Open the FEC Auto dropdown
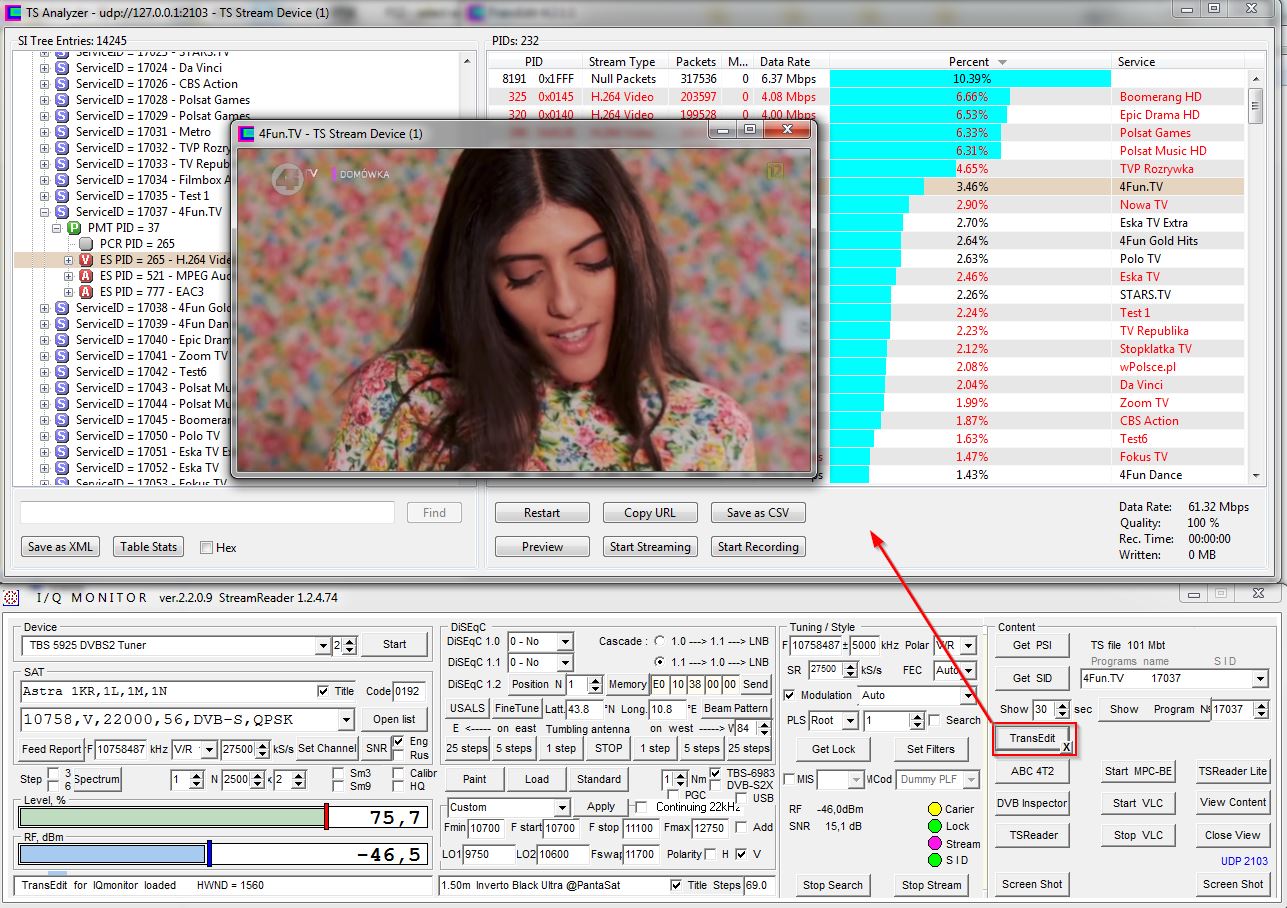This screenshot has height=908, width=1287. tap(969, 670)
